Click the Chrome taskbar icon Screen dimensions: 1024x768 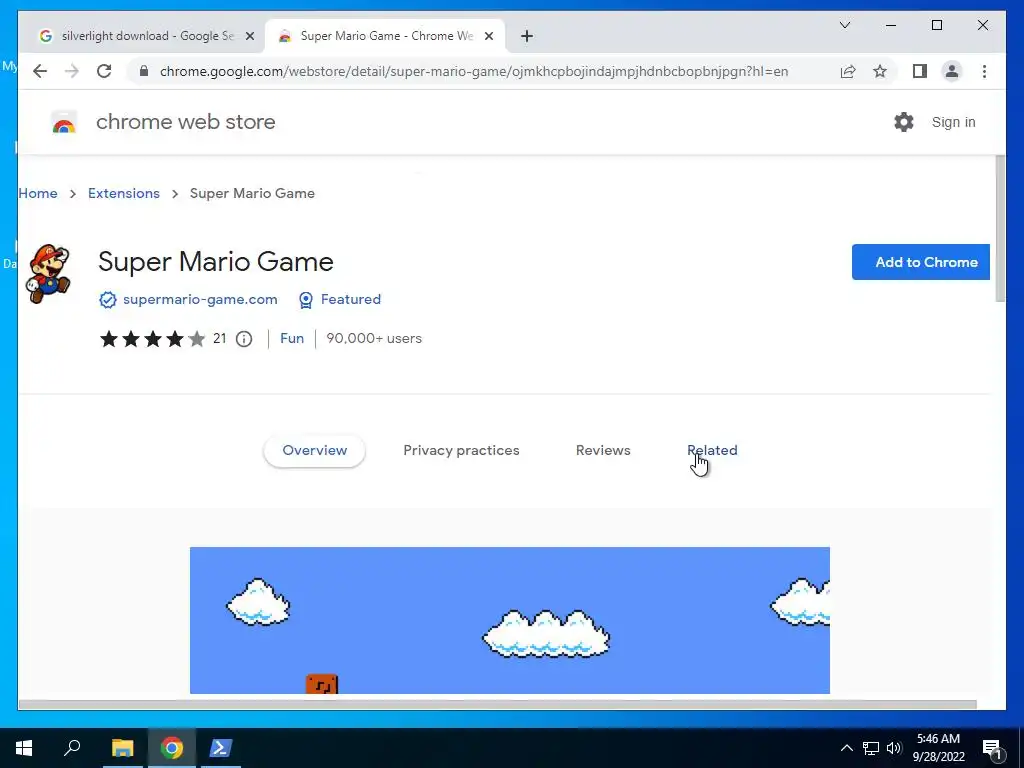172,748
